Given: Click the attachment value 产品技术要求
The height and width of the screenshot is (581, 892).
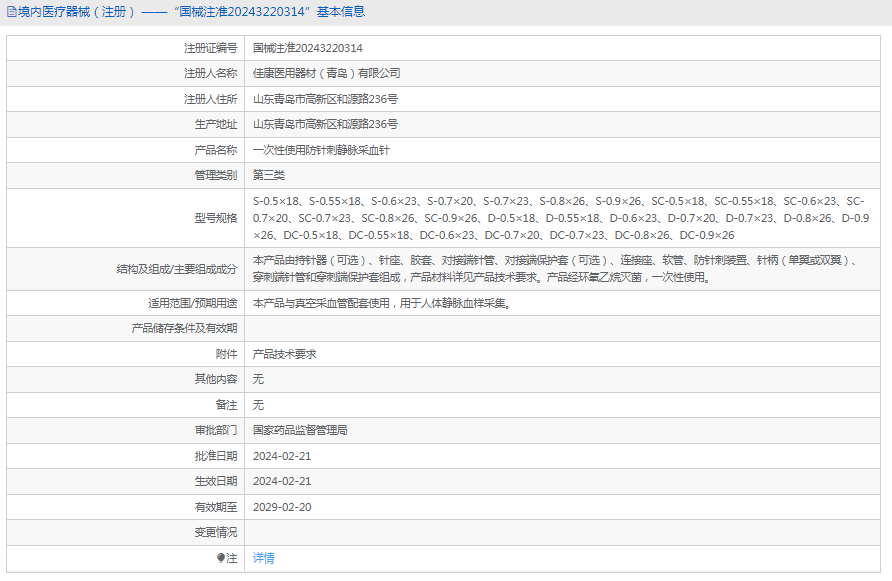Looking at the screenshot, I should tap(284, 354).
